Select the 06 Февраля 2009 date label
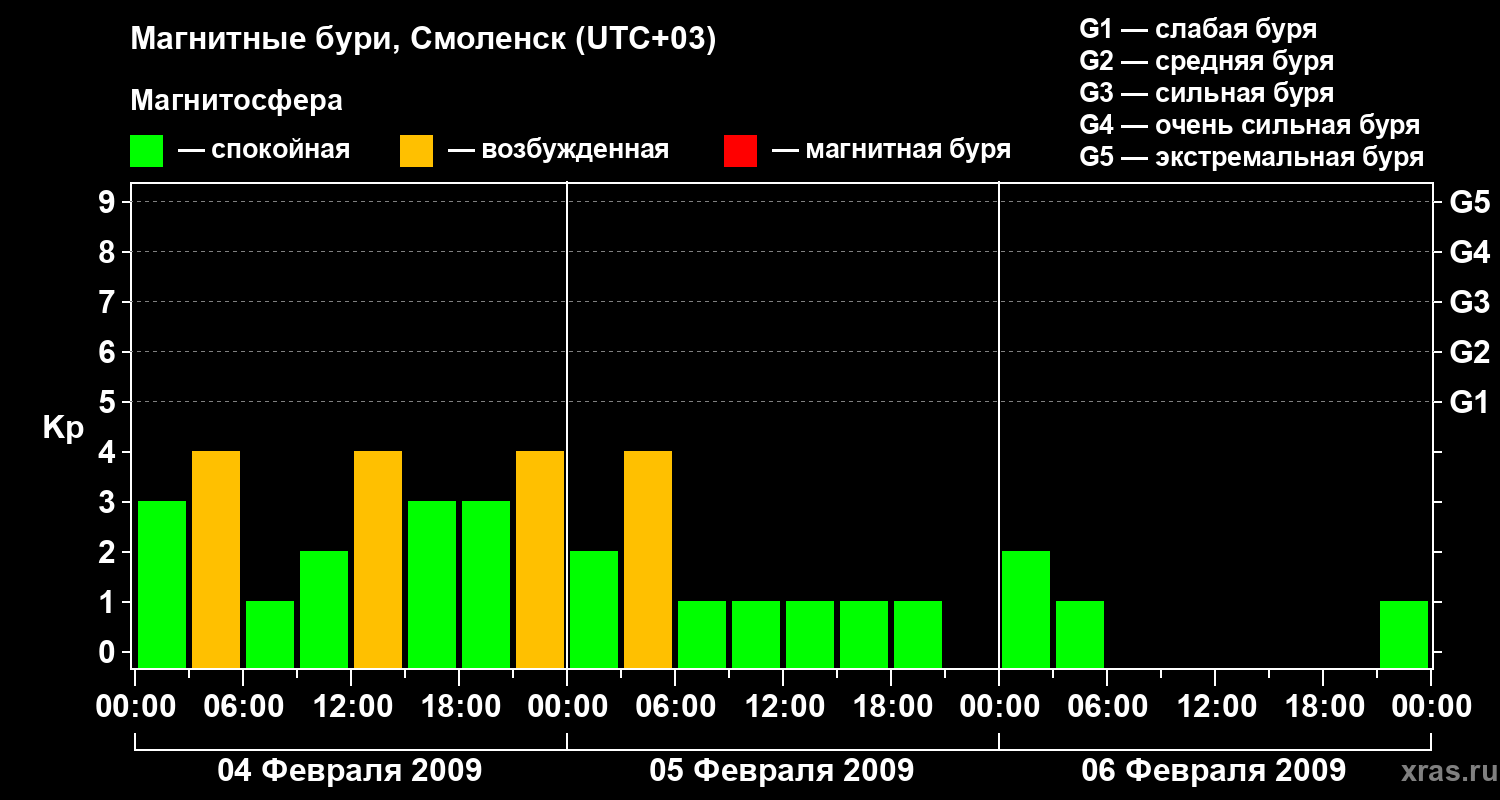1500x800 pixels. point(1214,771)
